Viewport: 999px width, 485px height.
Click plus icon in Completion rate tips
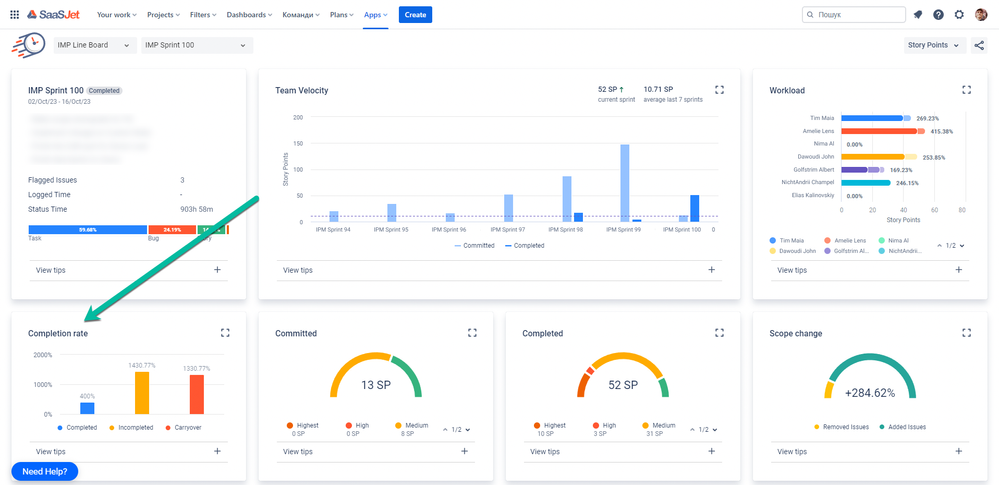point(217,451)
